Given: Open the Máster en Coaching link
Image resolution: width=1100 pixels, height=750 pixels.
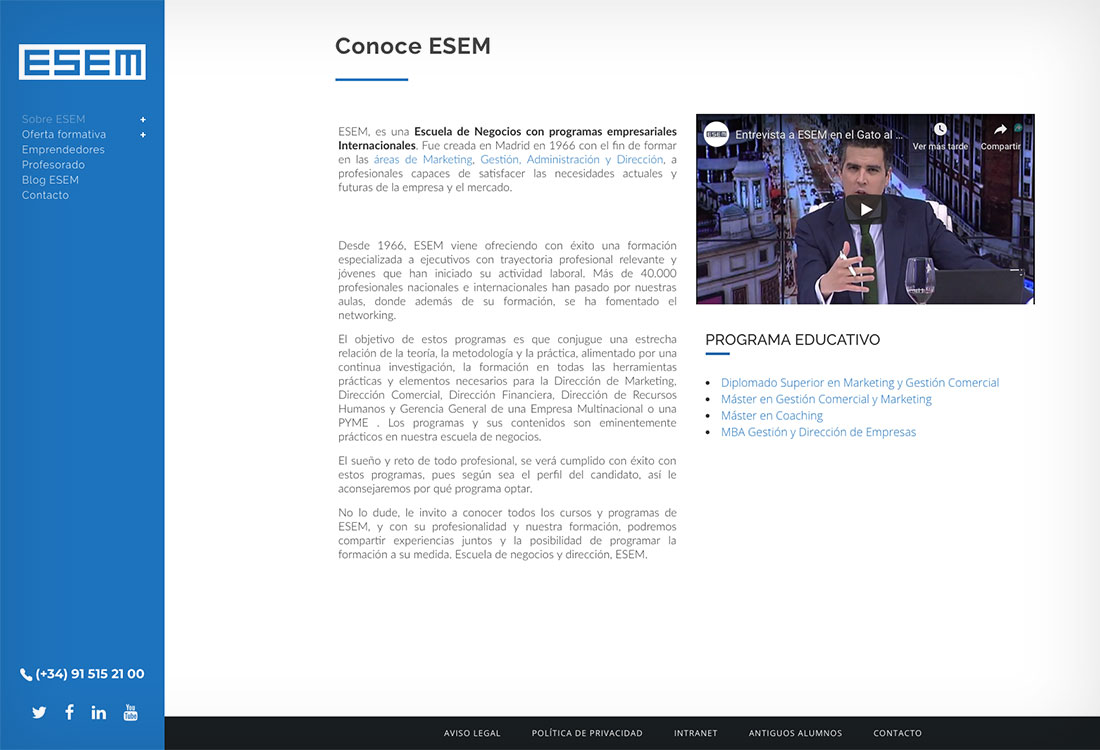Looking at the screenshot, I should 771,416.
